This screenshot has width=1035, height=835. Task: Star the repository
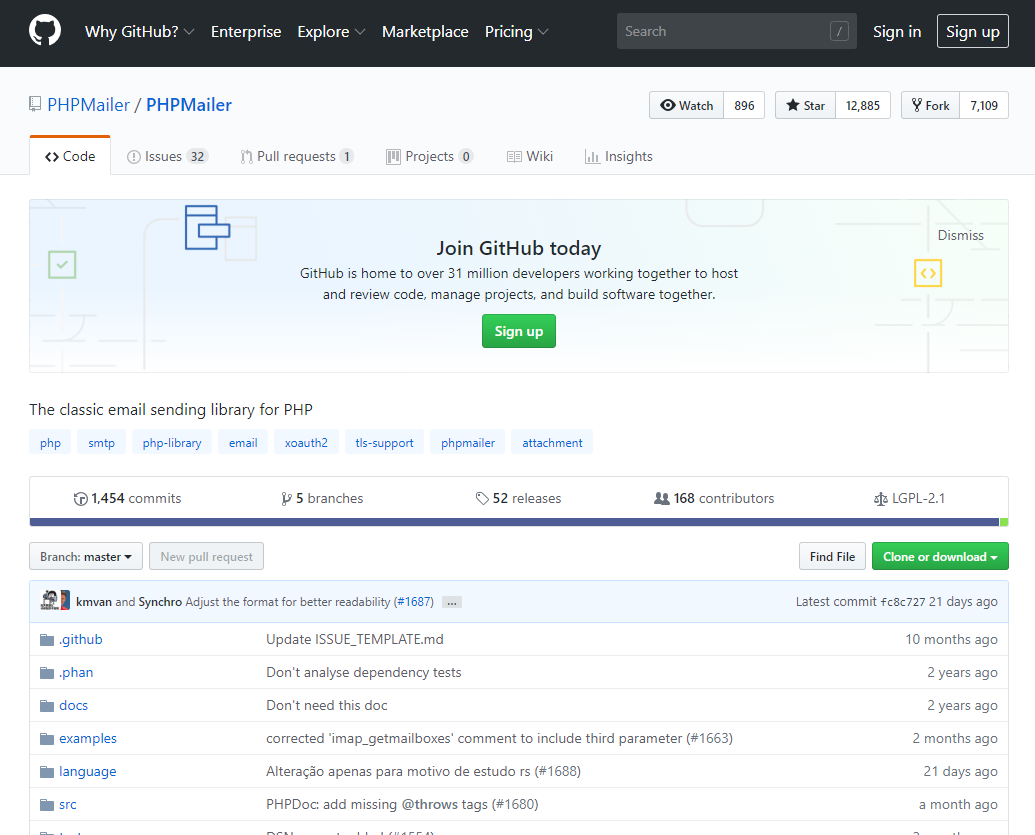(x=805, y=105)
